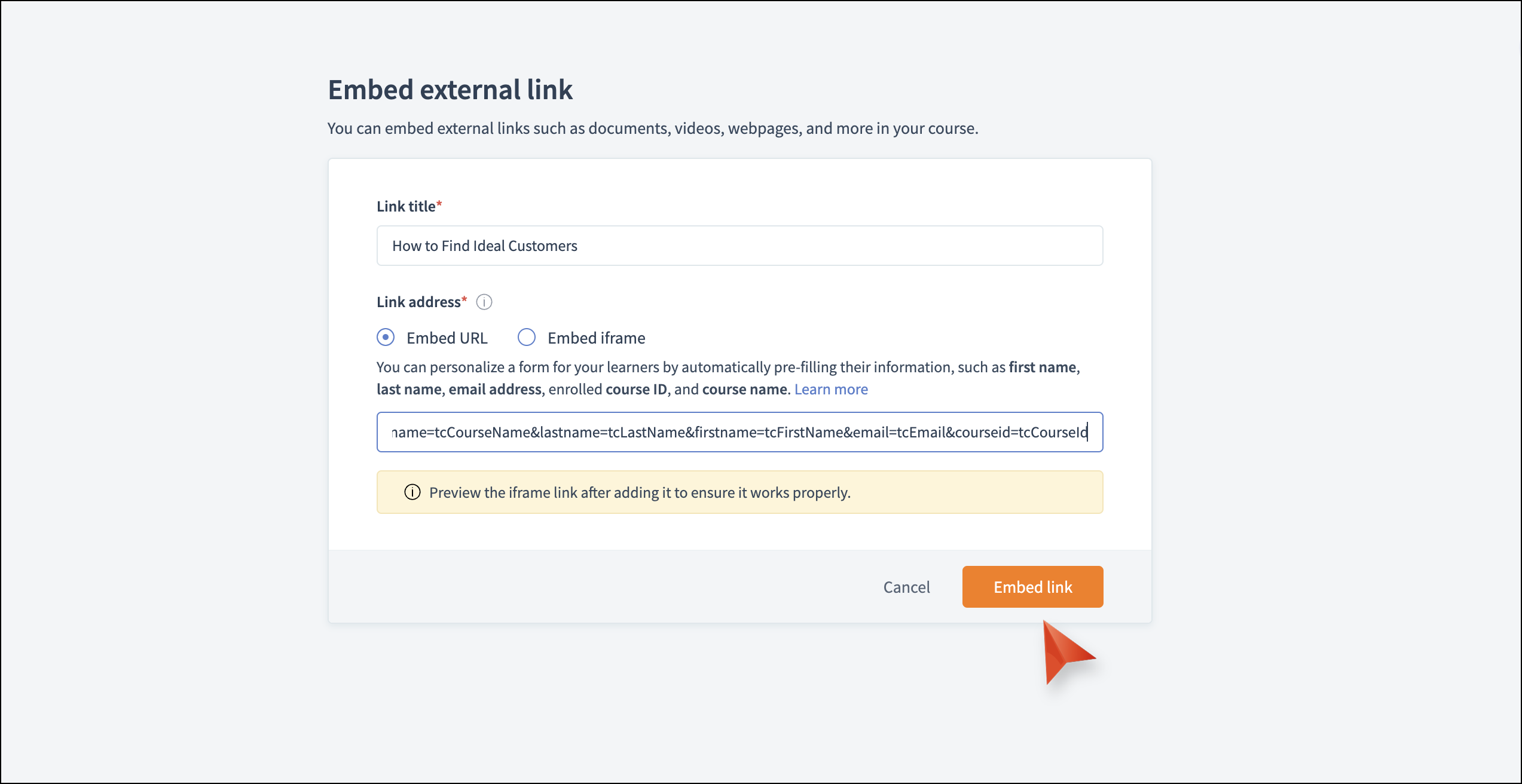Click the "Link title" field label
This screenshot has width=1522, height=784.
pyautogui.click(x=406, y=207)
